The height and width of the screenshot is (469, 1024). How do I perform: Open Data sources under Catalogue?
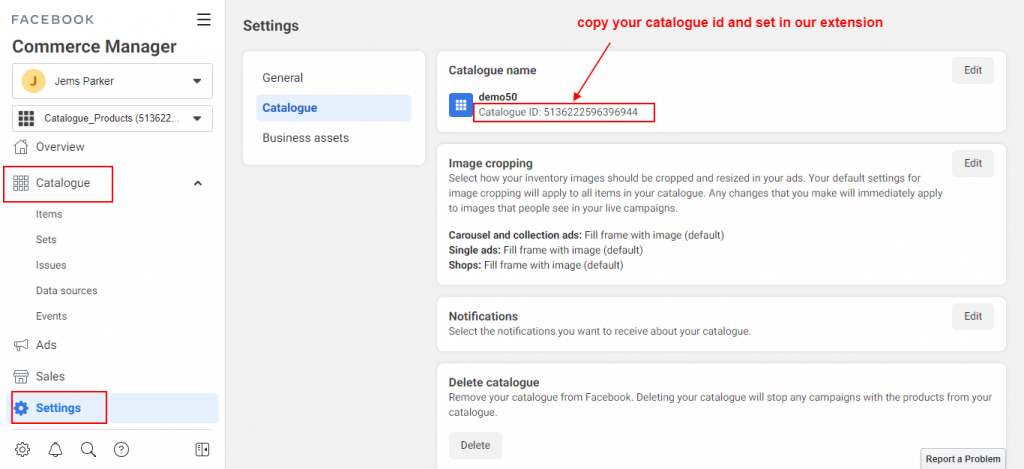coord(67,291)
